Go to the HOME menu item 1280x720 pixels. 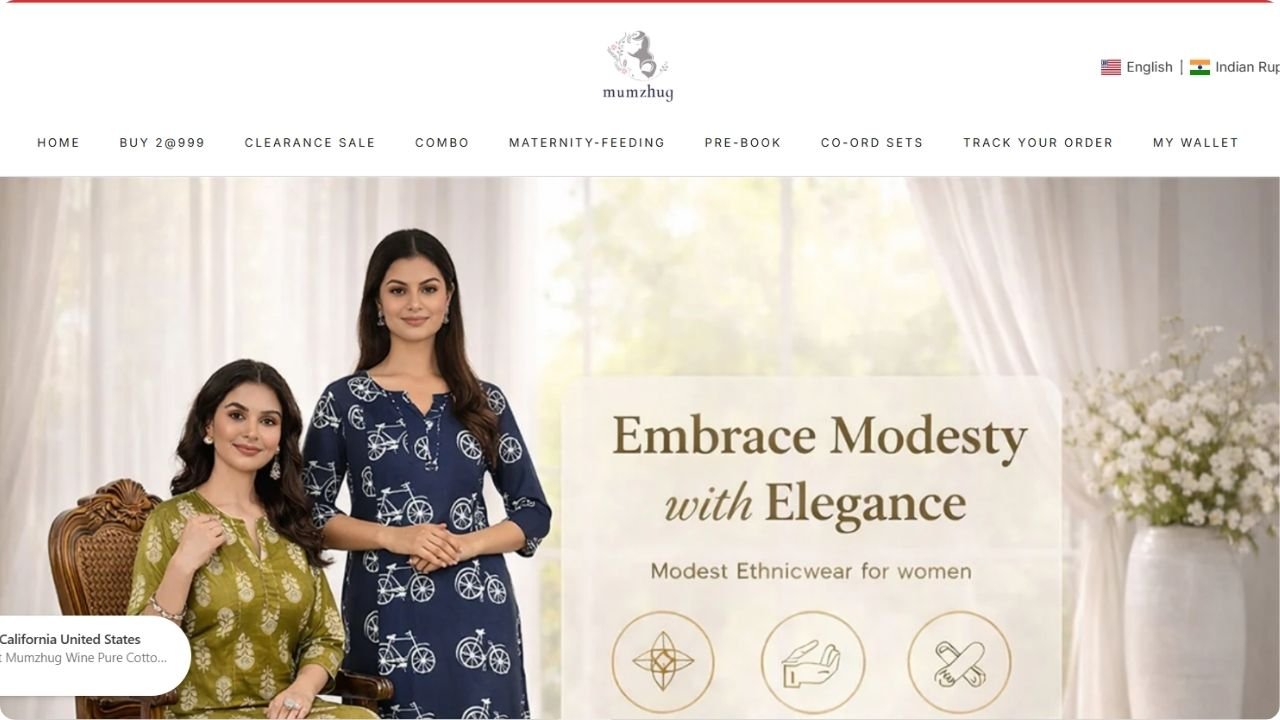pyautogui.click(x=58, y=143)
